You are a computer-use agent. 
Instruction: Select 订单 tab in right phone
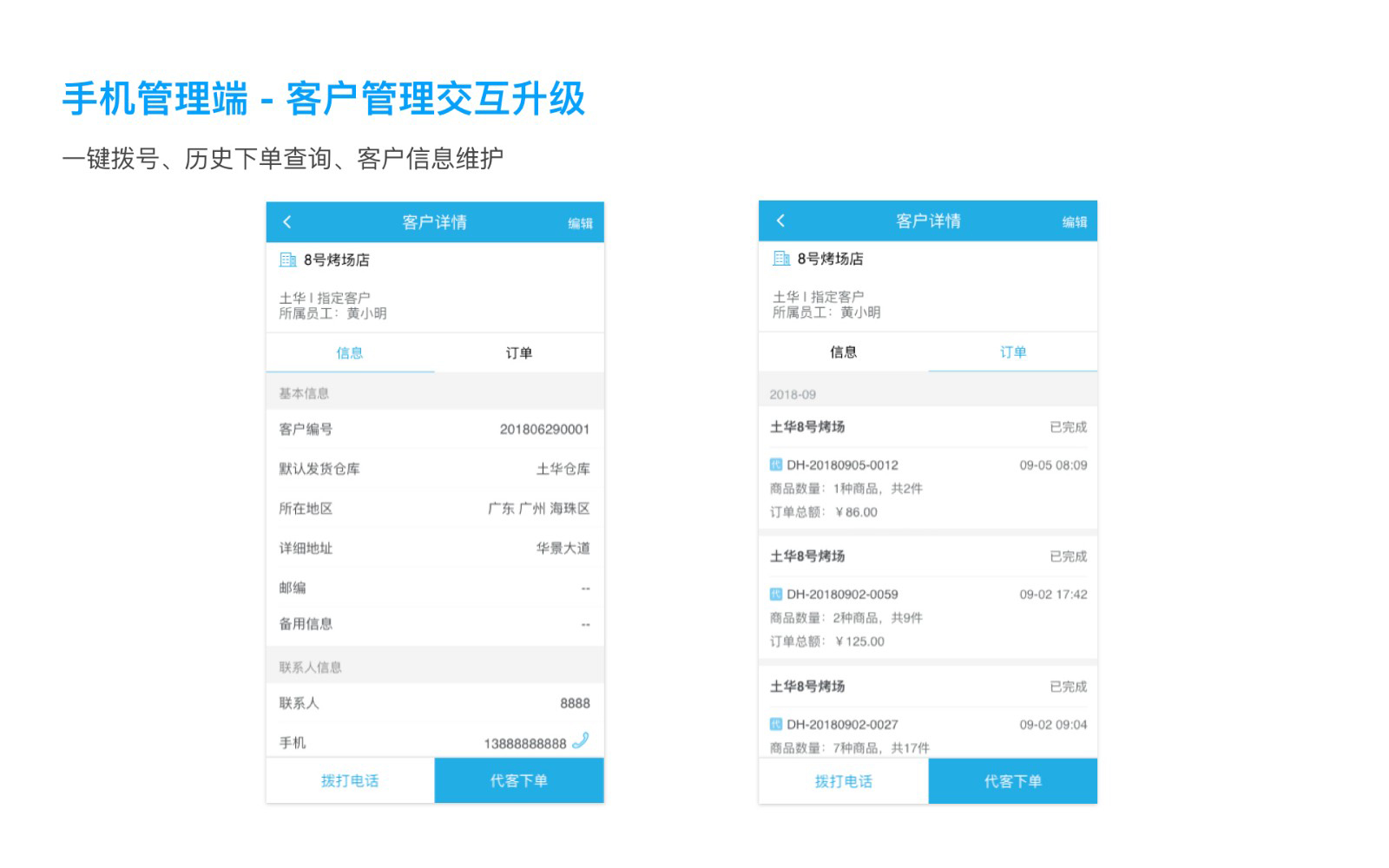click(x=1012, y=352)
